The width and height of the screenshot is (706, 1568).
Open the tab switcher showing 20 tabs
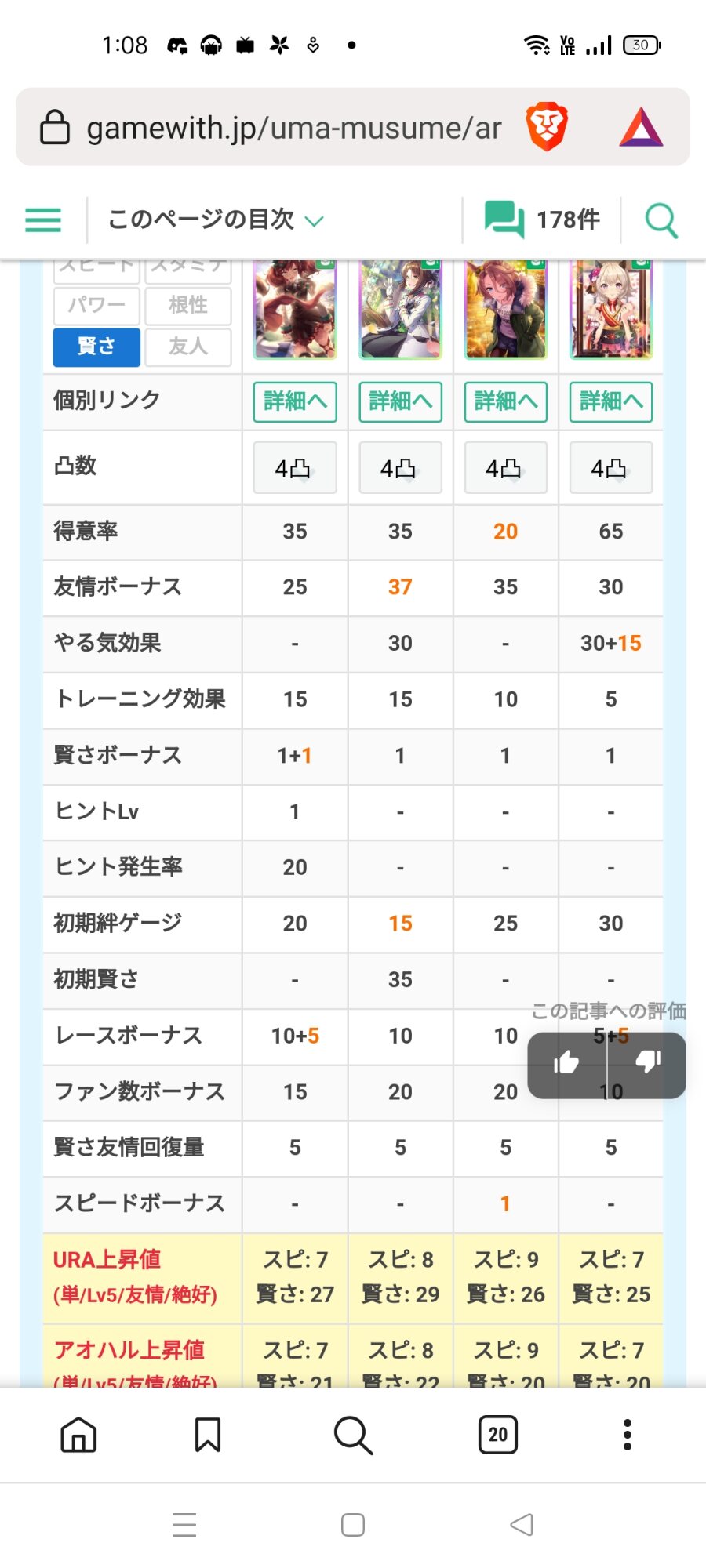[x=497, y=1435]
